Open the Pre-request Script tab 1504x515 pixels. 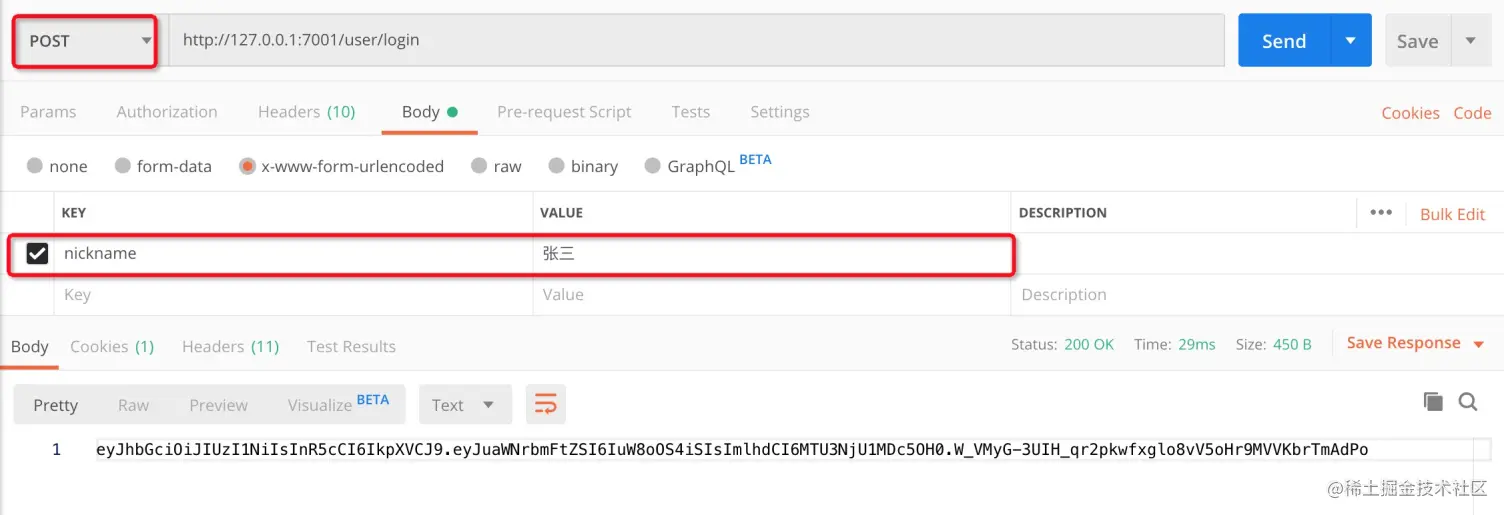click(564, 112)
